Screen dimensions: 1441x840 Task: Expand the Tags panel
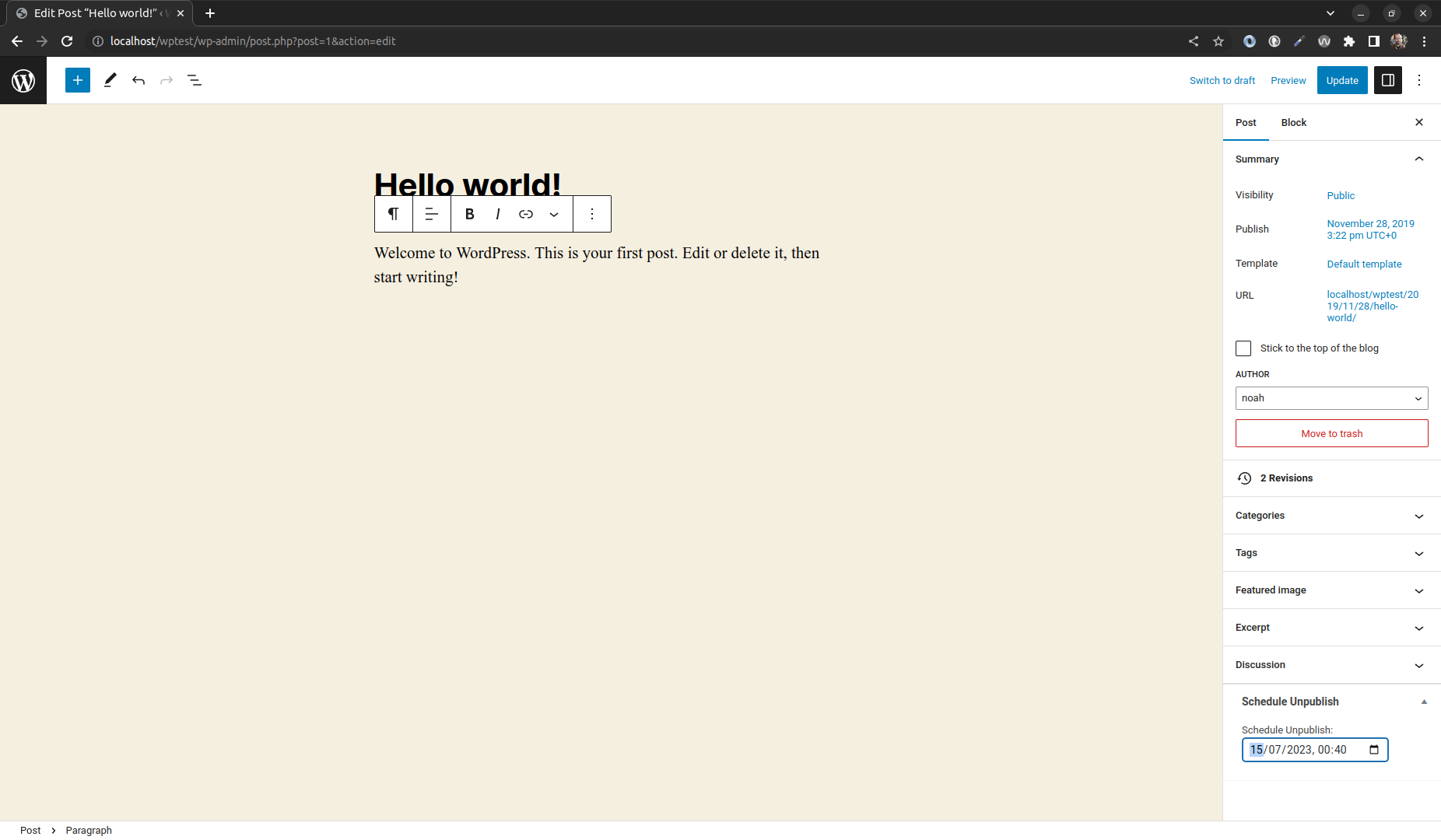(1332, 553)
